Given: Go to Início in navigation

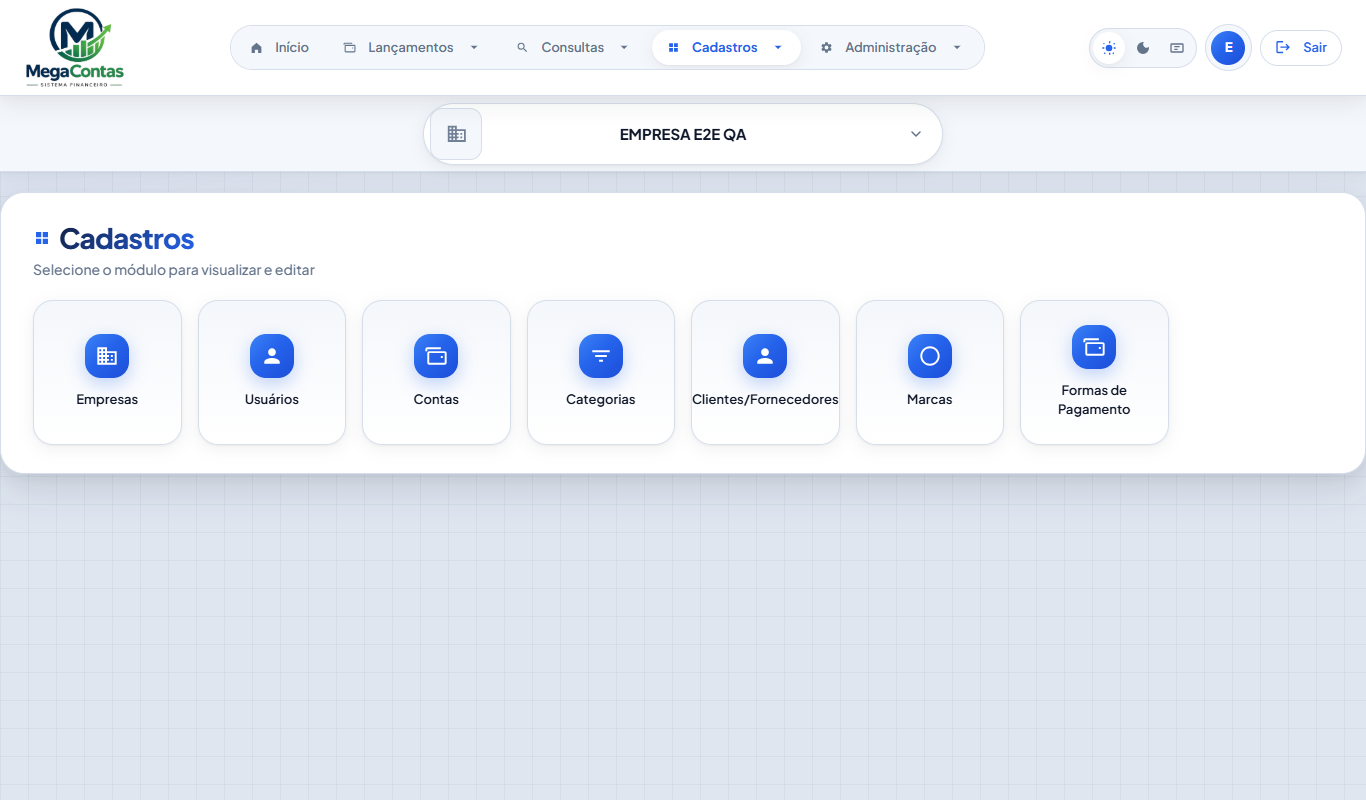Looking at the screenshot, I should (x=280, y=48).
